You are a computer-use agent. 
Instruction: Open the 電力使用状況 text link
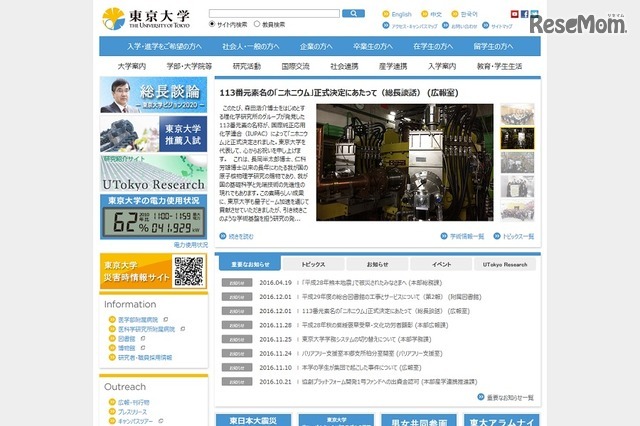(191, 245)
